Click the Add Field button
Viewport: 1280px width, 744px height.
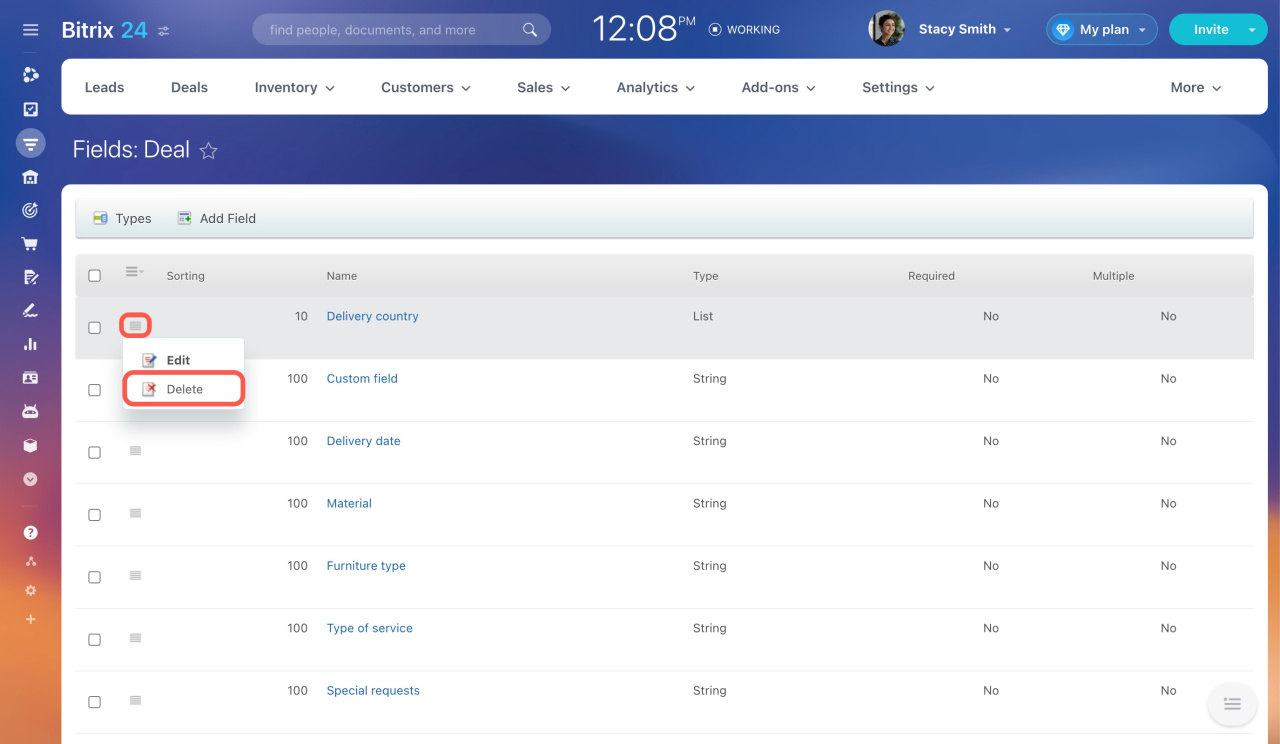tap(217, 218)
